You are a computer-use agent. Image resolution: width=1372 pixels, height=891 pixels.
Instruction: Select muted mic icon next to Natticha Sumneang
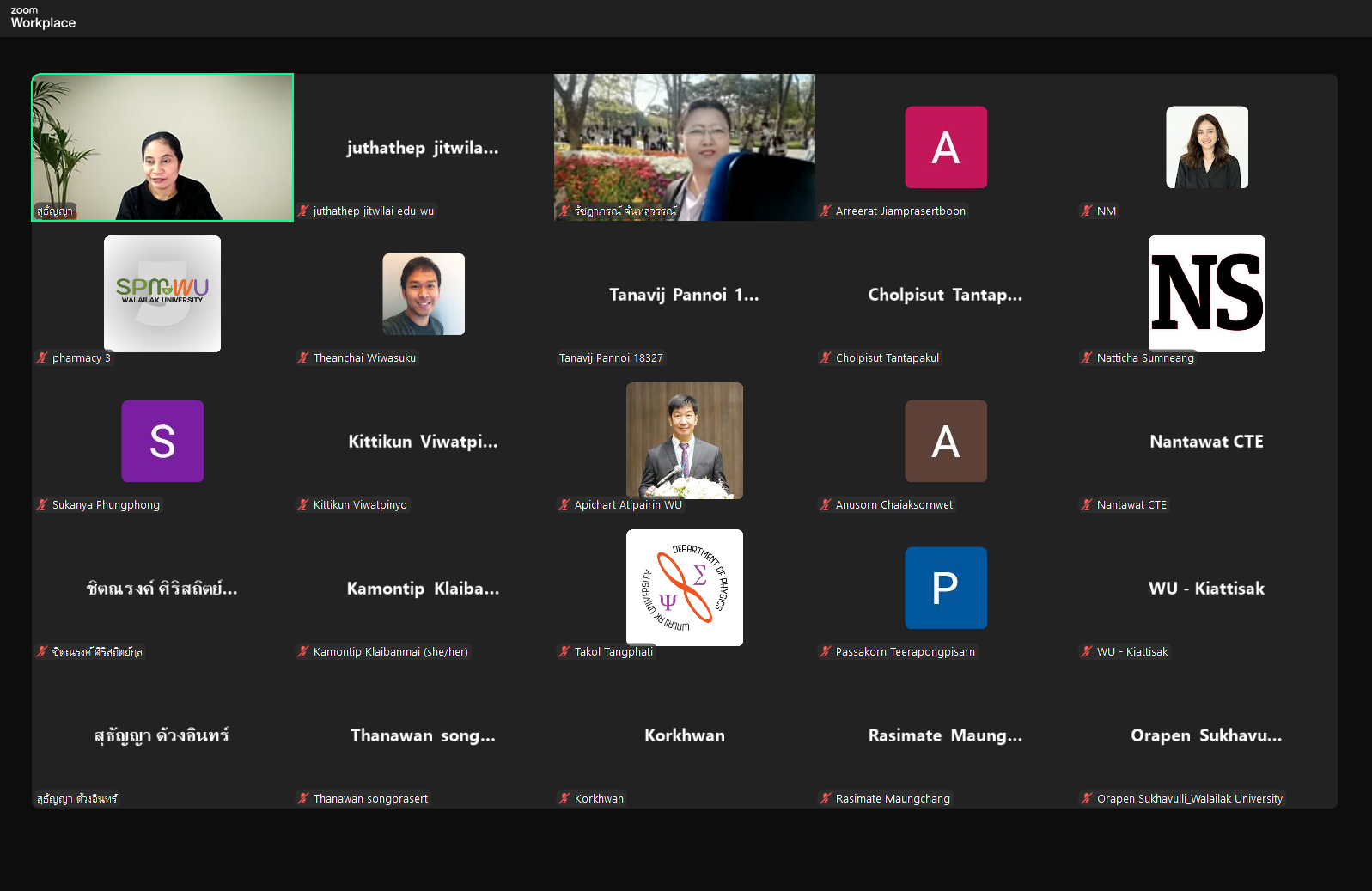(1087, 358)
